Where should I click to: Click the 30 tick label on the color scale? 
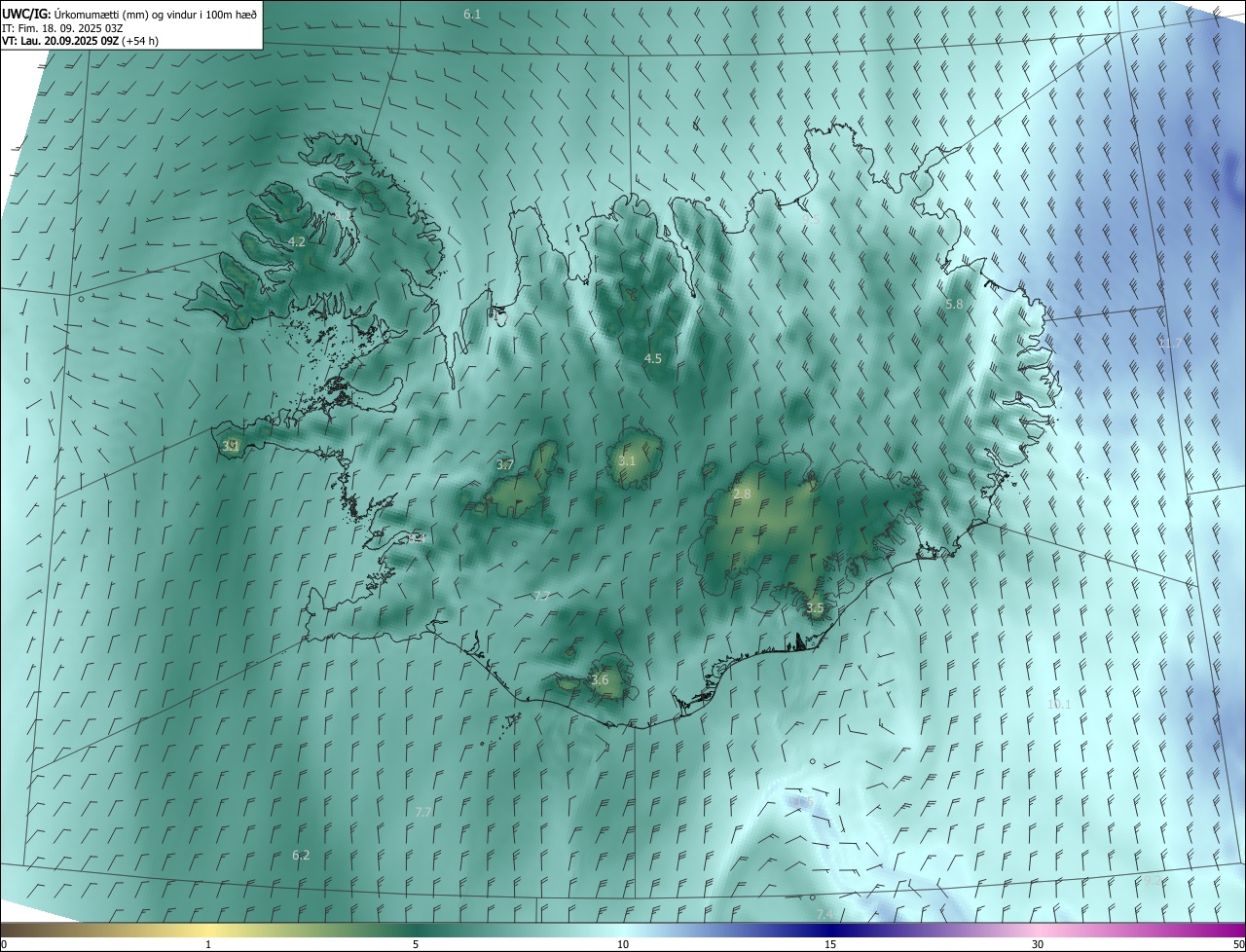[x=1038, y=944]
